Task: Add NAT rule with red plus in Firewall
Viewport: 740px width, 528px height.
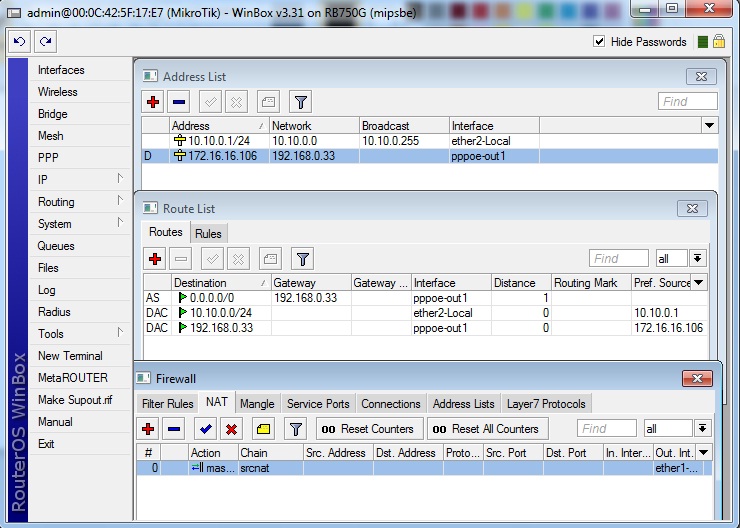Action: 148,429
